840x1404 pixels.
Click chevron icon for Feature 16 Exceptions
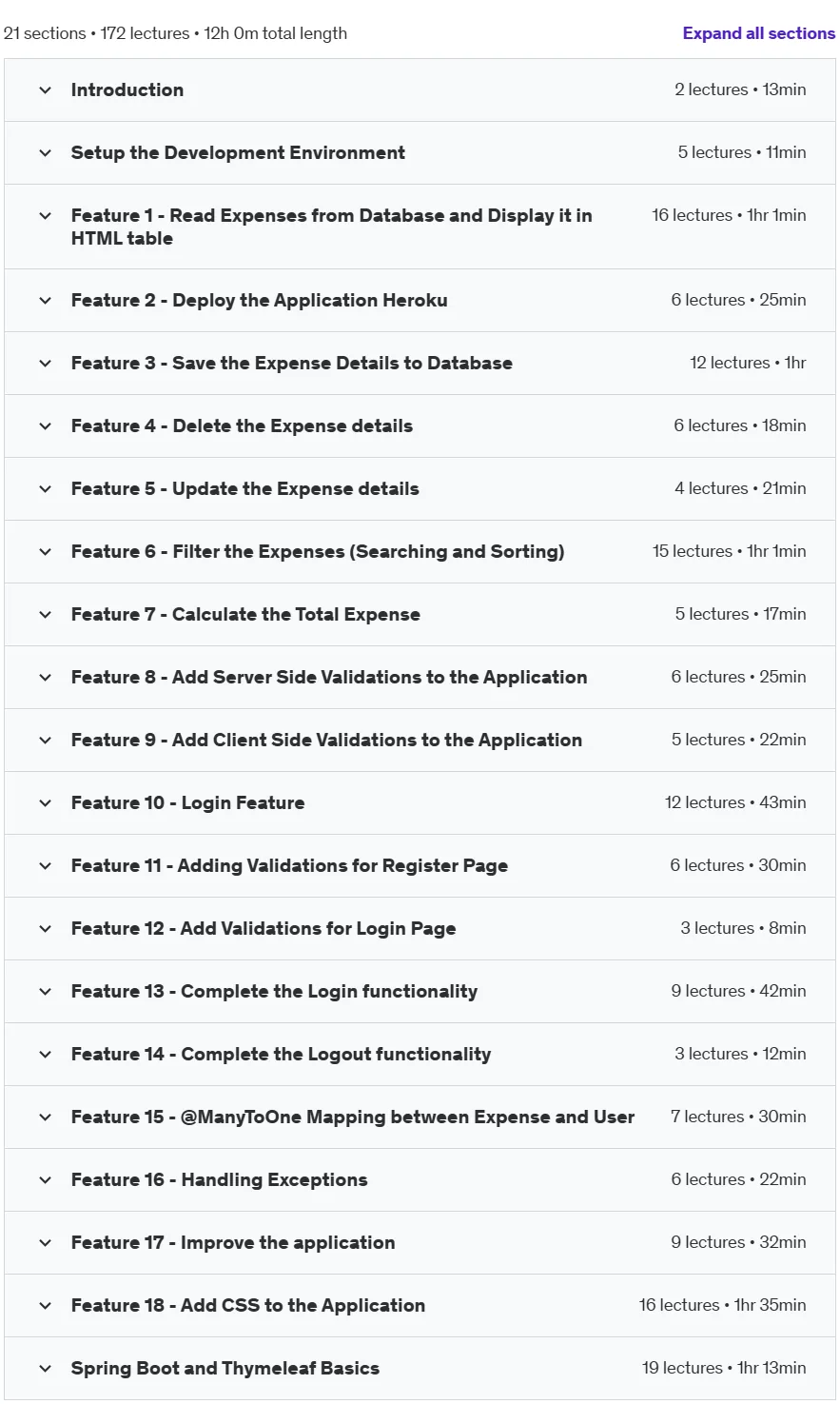pos(45,1180)
